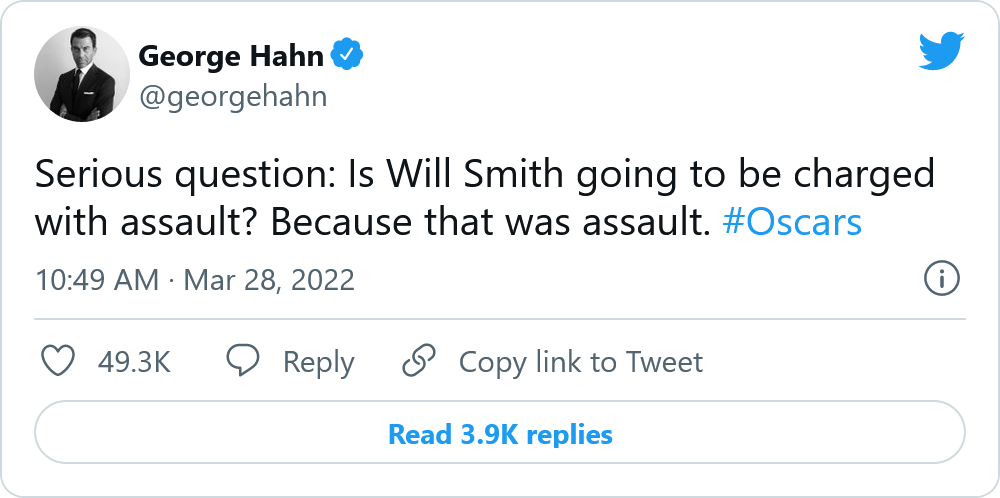Image resolution: width=1000 pixels, height=498 pixels.
Task: Click the George Hahn display name
Action: point(231,56)
